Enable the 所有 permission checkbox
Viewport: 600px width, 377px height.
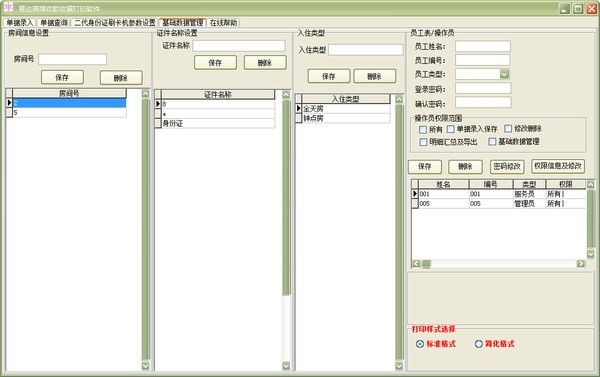[423, 129]
